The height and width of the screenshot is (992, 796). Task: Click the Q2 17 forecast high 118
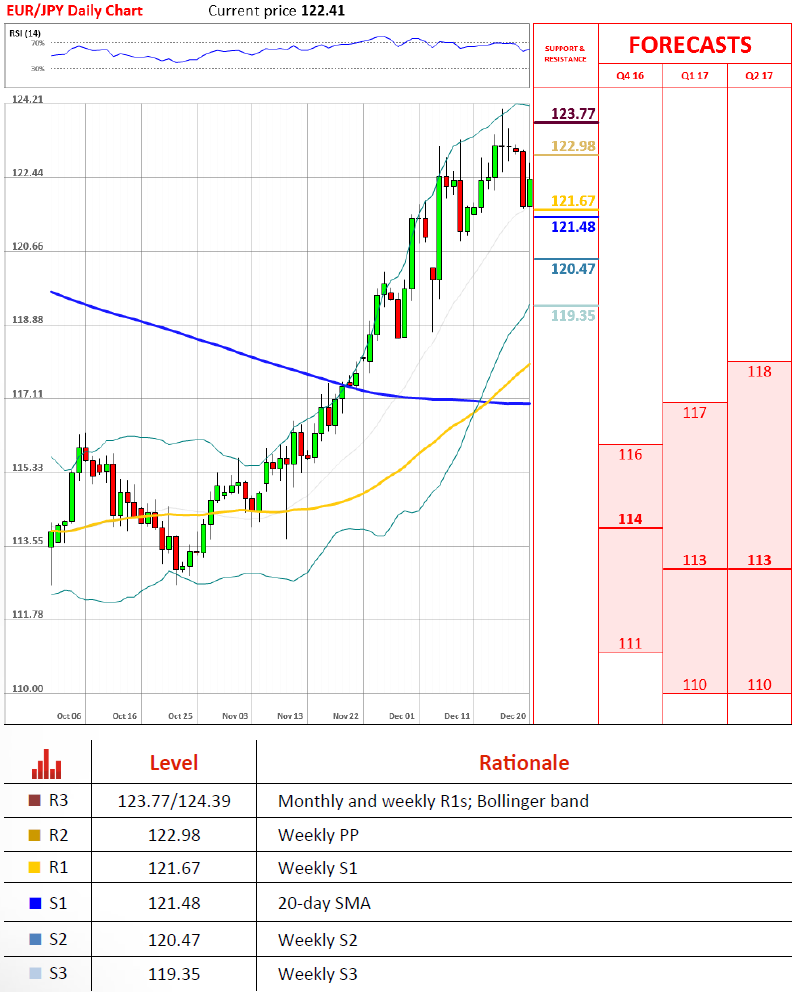pos(759,372)
